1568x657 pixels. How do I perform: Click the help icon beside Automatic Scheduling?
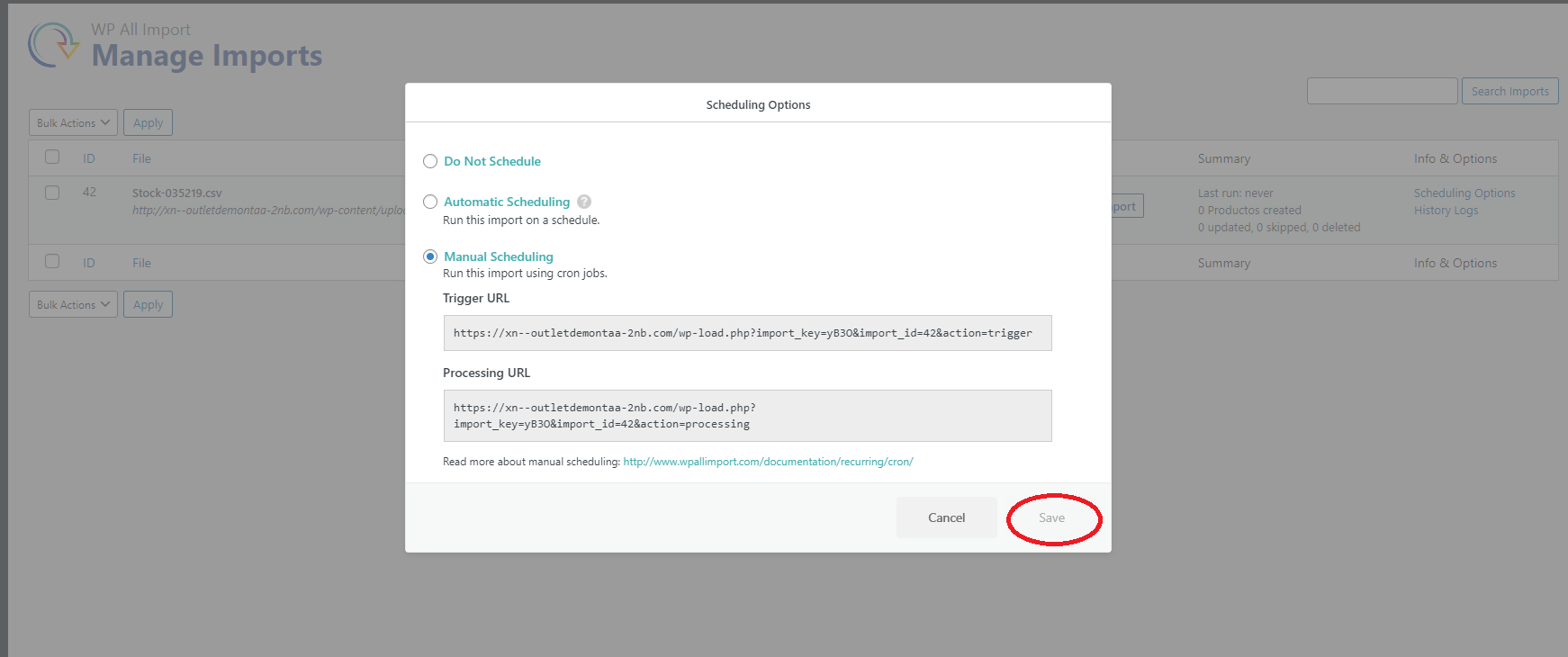point(584,202)
